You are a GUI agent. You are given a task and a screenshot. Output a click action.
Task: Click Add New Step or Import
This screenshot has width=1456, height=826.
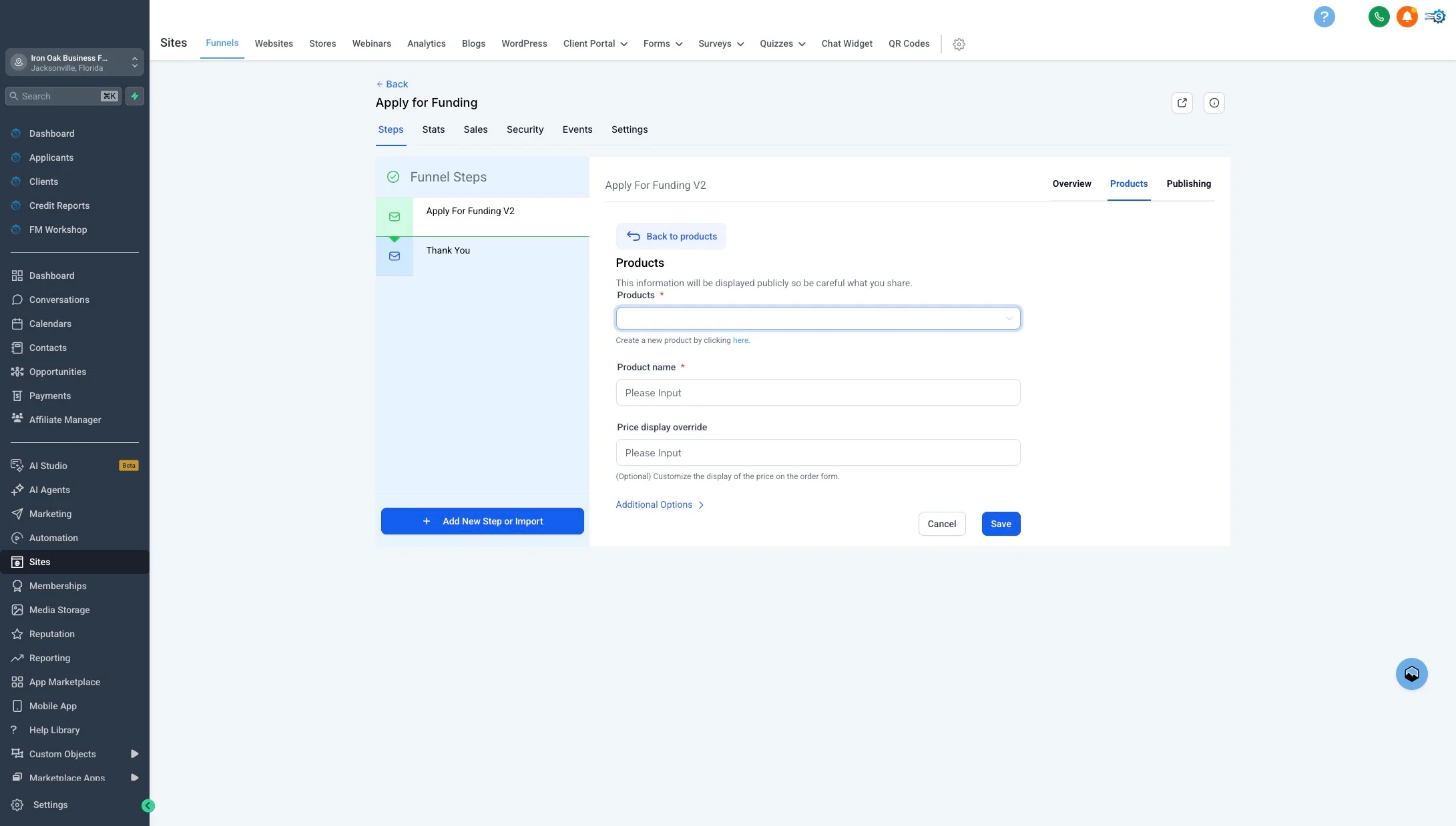point(482,521)
